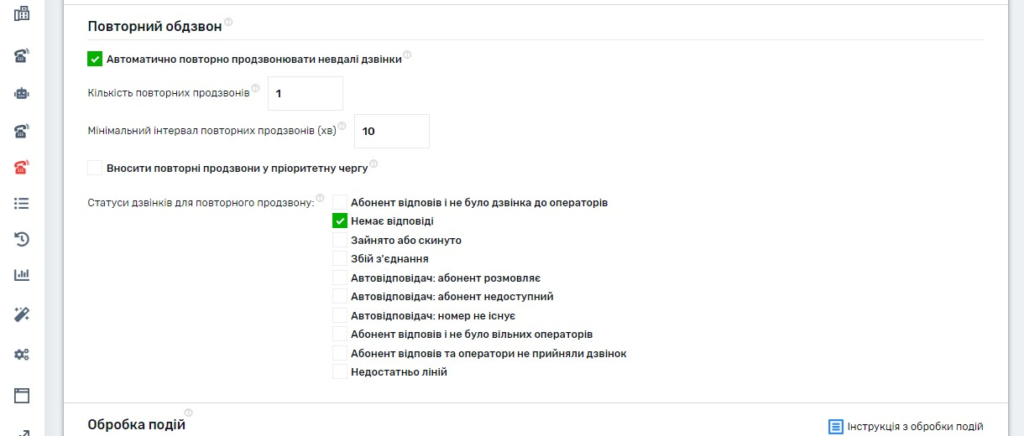Tick the "Збій з'єднання" checkbox
Image resolution: width=1024 pixels, height=436 pixels.
(340, 259)
